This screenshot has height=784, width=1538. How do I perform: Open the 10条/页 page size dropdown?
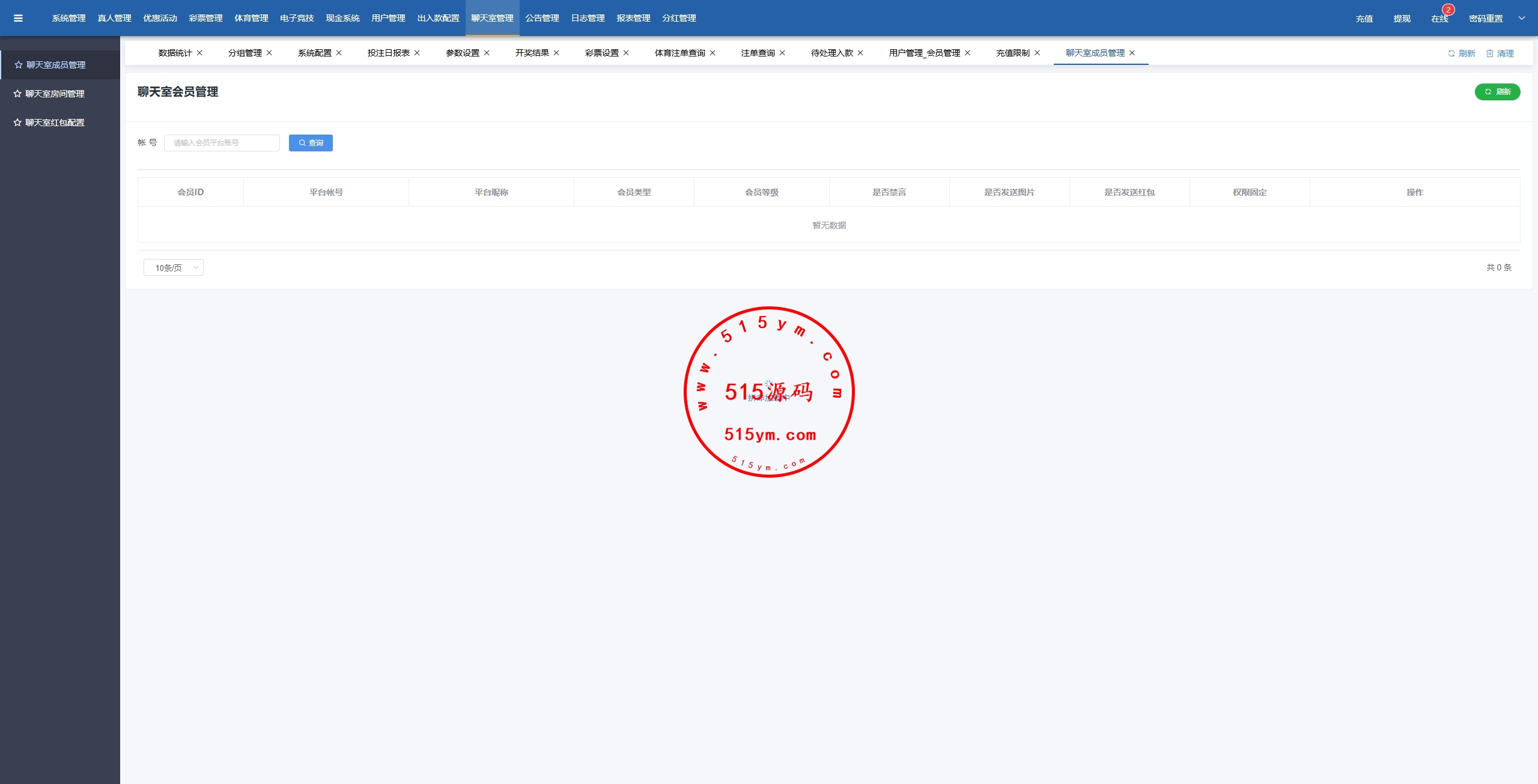[x=173, y=267]
